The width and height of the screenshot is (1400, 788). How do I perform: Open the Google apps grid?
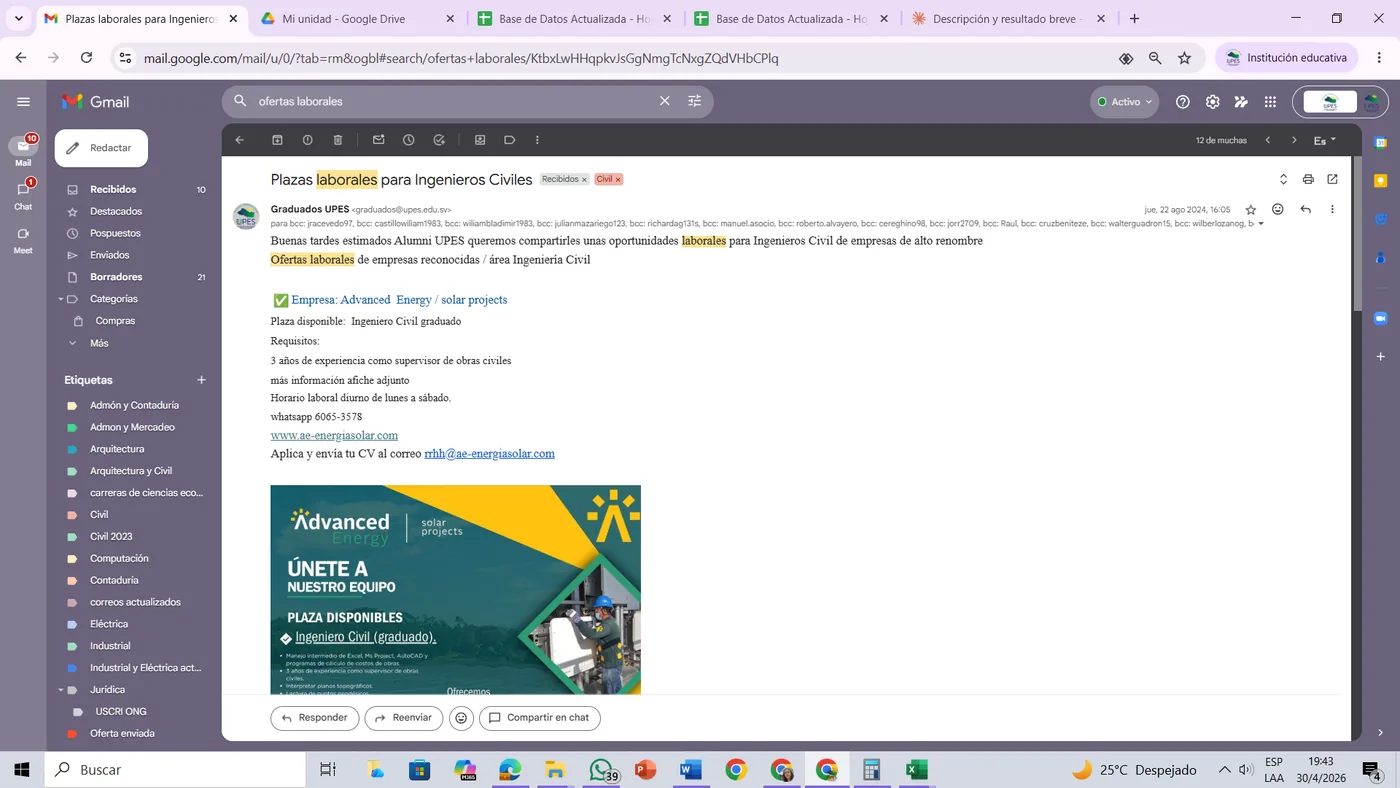click(x=1270, y=101)
